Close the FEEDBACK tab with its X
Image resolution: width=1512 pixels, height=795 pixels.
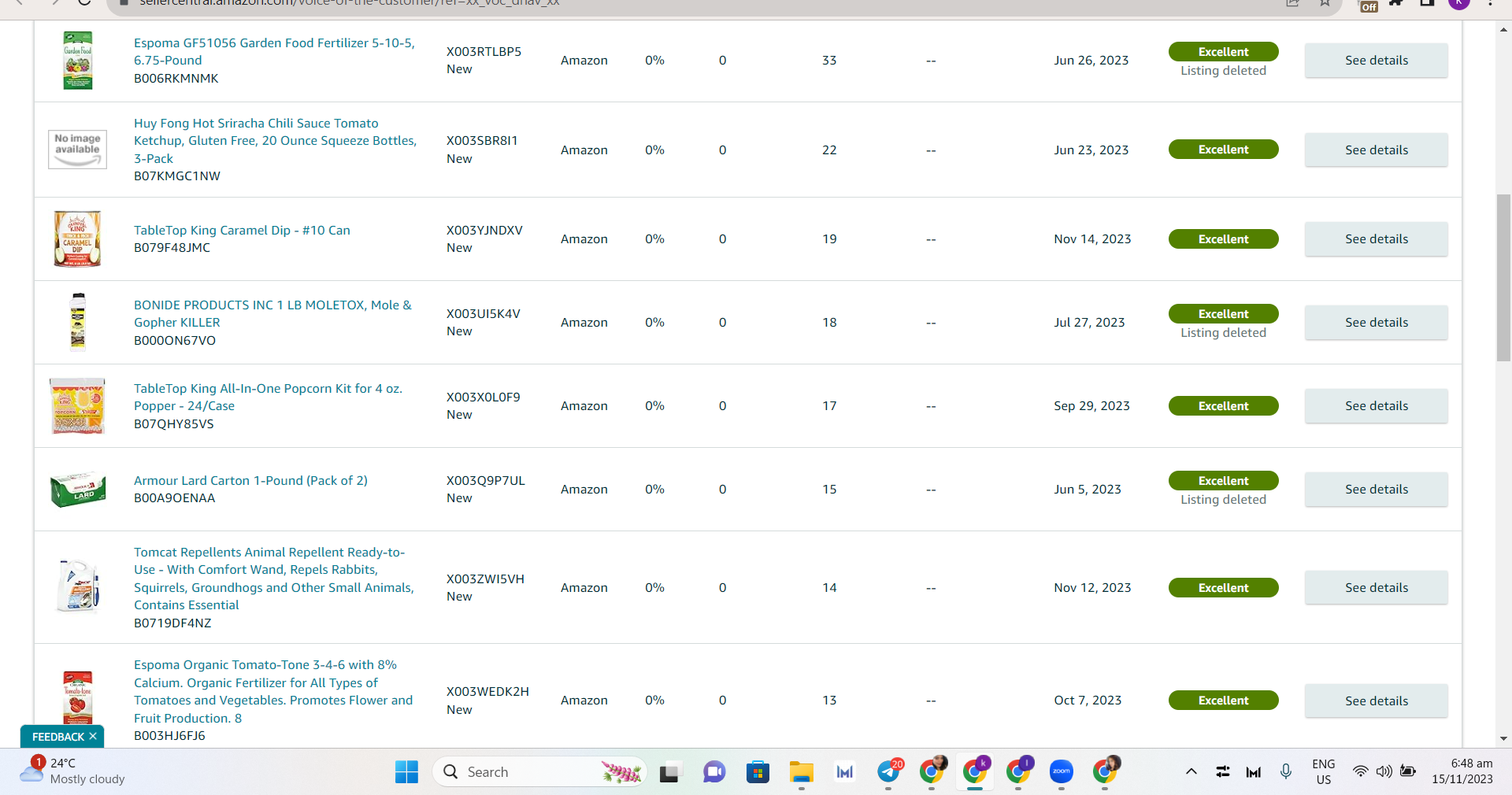tap(93, 737)
